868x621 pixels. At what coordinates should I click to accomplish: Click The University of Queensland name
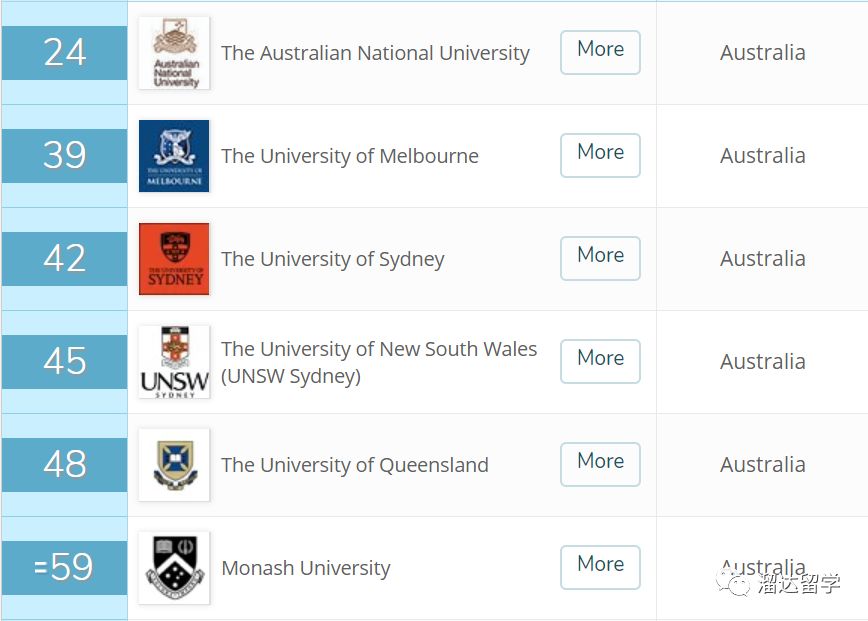(355, 465)
